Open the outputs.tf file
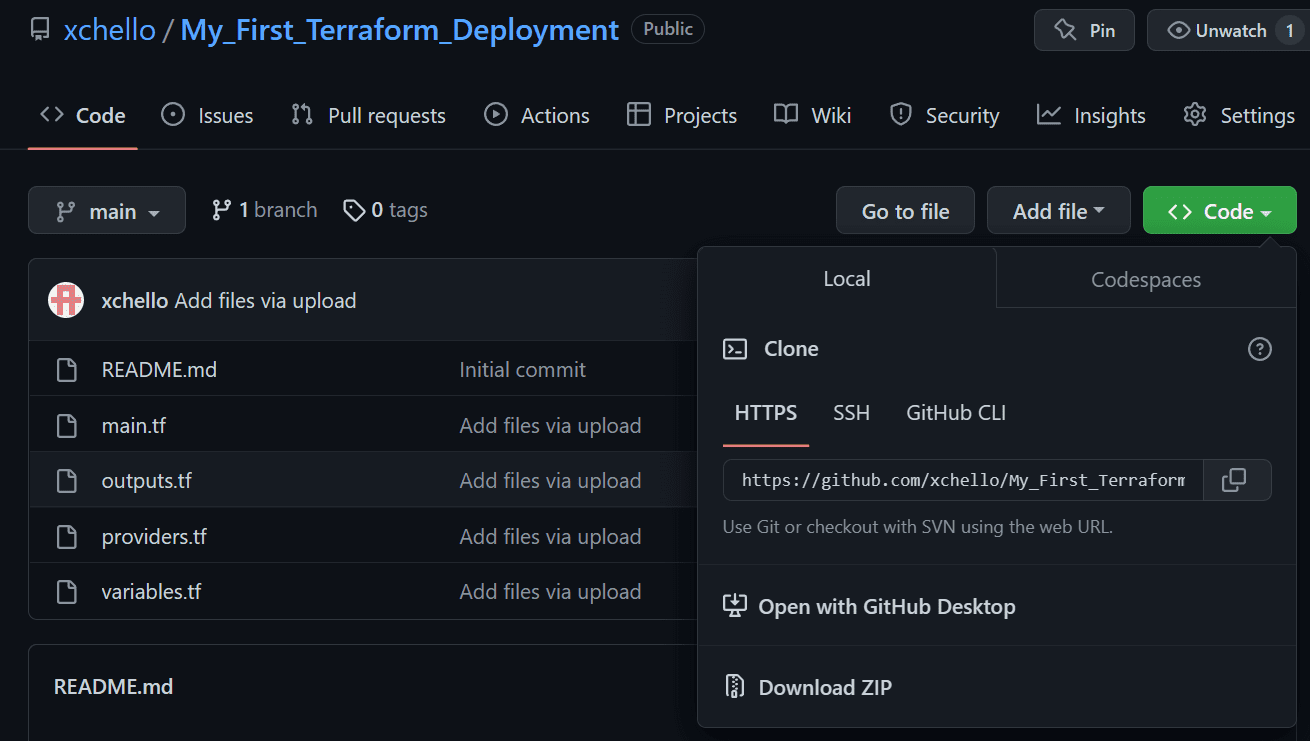This screenshot has height=741, width=1310. coord(146,480)
